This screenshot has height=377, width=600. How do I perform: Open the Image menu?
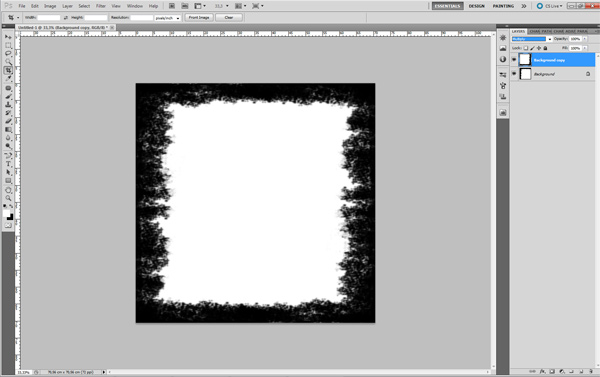(x=50, y=6)
